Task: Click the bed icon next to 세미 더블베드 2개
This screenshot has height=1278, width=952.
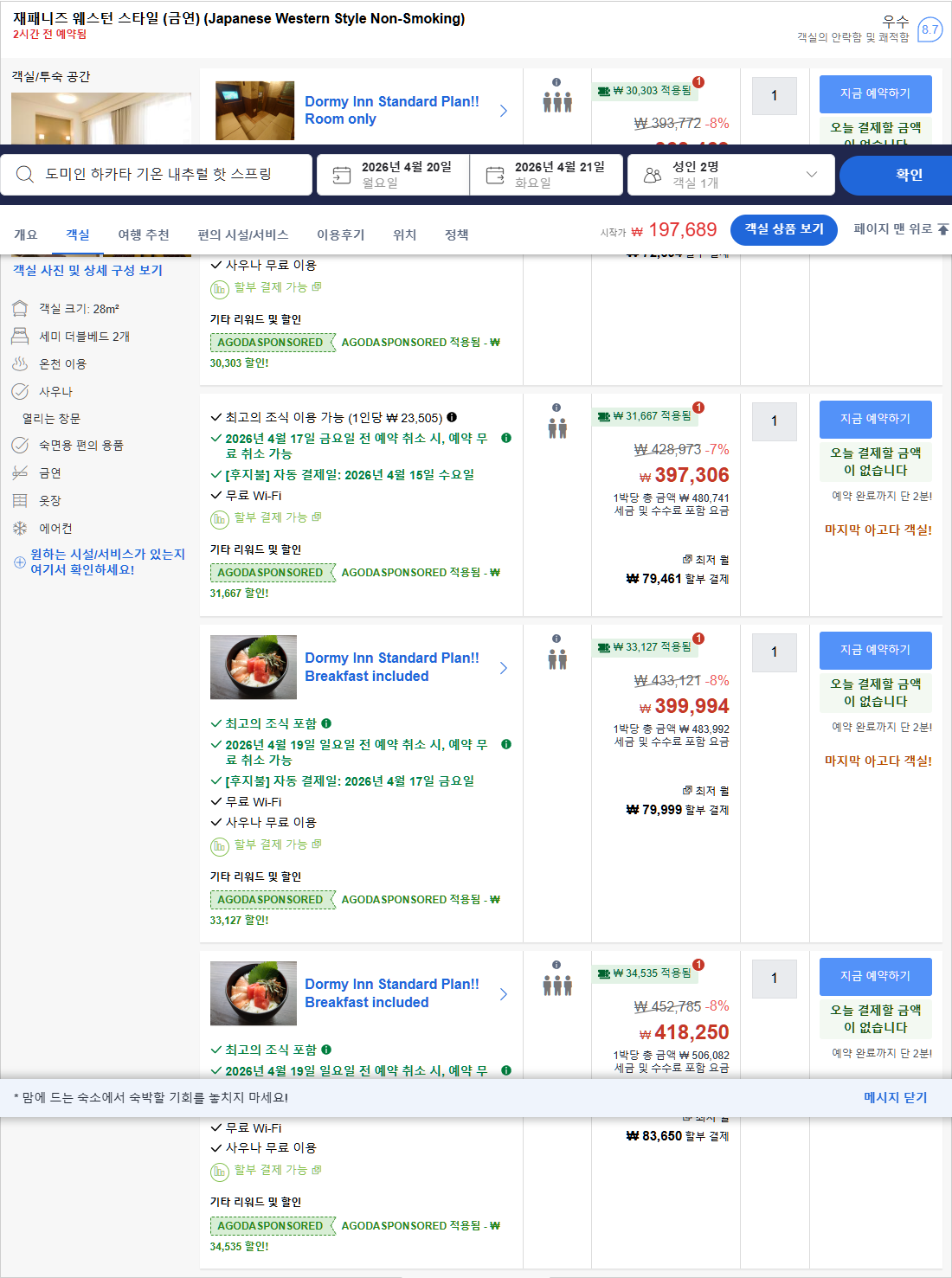Action: pyautogui.click(x=19, y=336)
